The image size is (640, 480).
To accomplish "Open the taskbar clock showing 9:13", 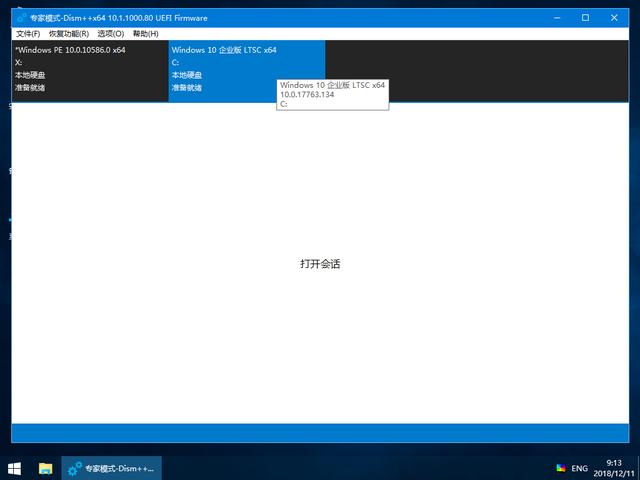I will tap(613, 468).
